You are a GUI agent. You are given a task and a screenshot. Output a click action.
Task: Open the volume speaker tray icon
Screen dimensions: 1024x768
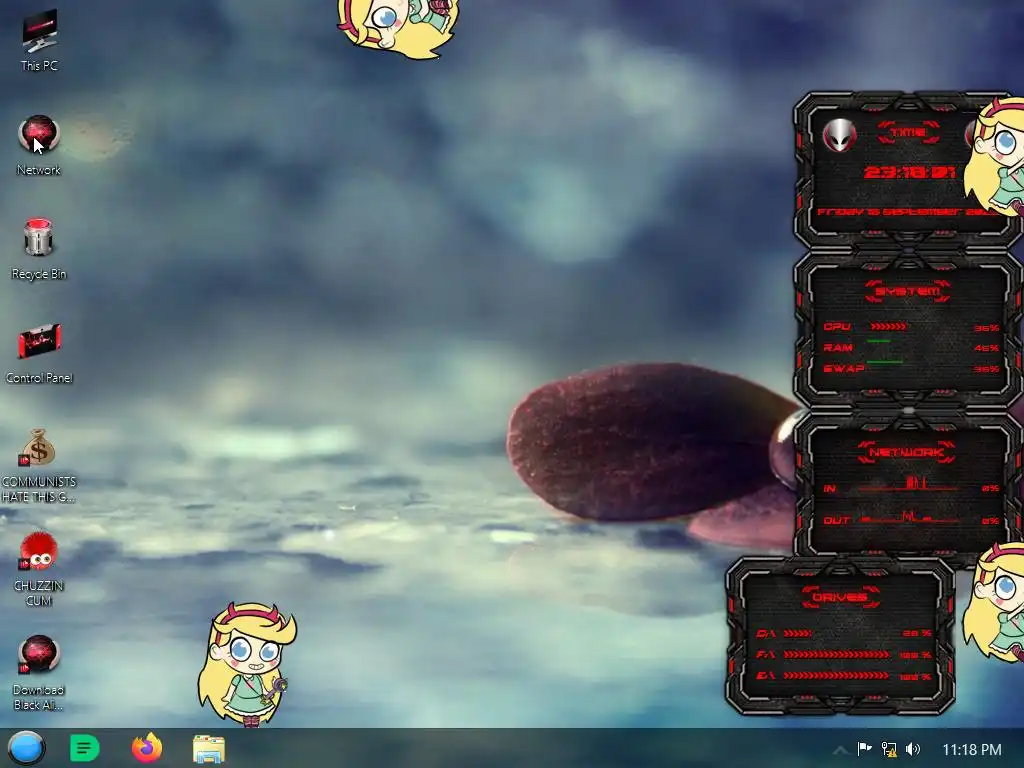click(x=913, y=749)
